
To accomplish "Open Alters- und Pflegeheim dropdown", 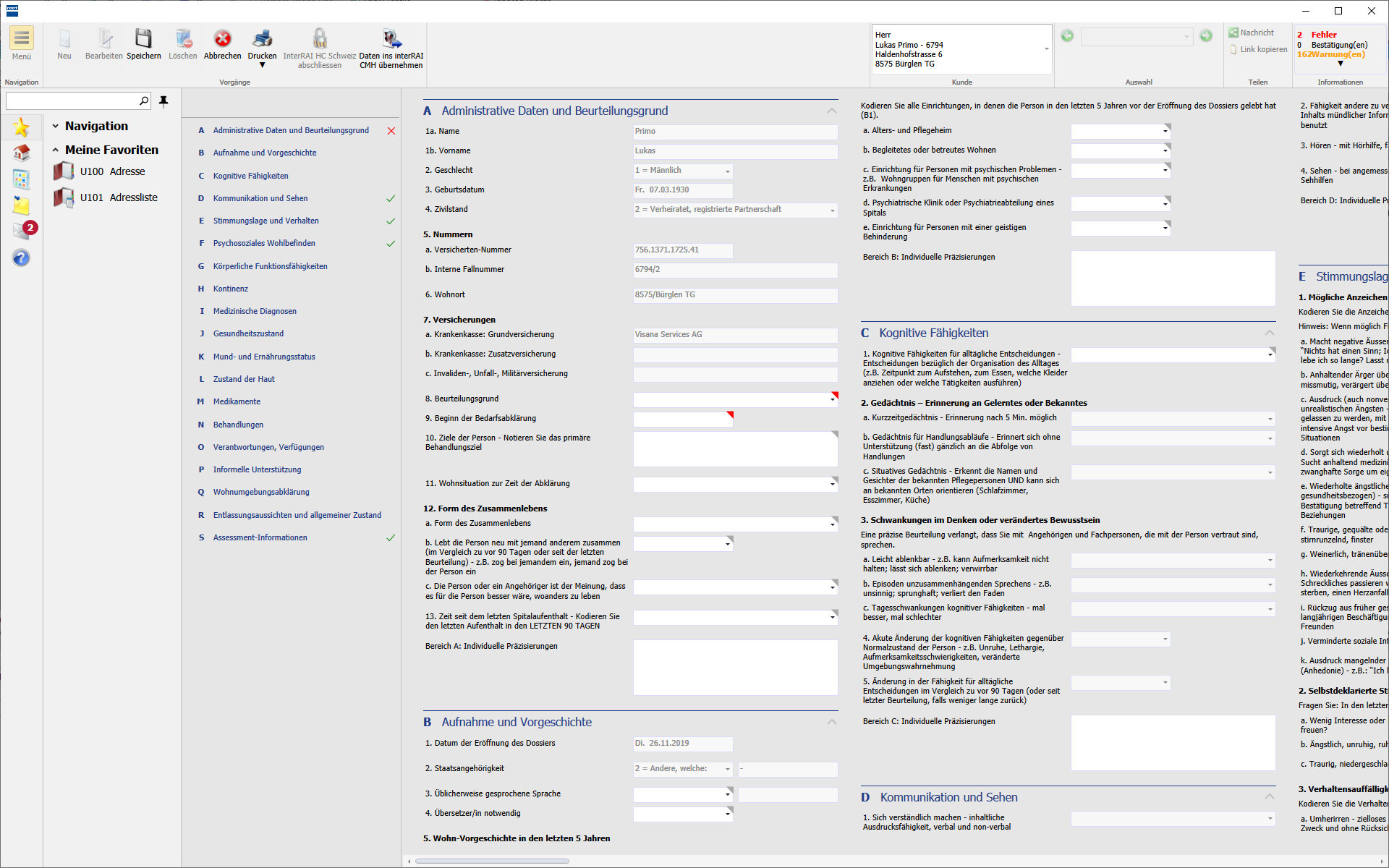I will (x=1165, y=131).
